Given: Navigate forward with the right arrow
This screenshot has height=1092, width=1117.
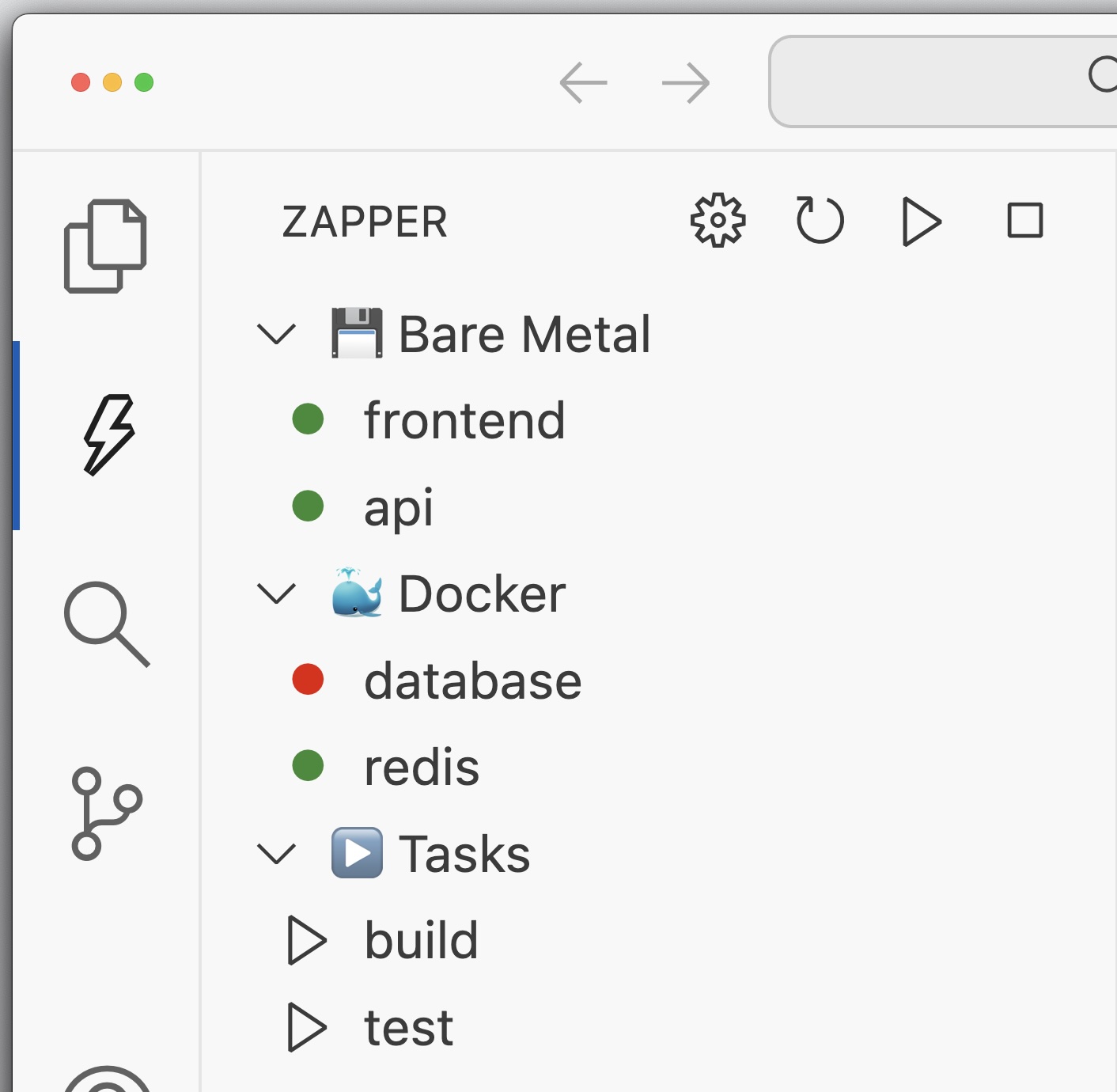Looking at the screenshot, I should point(684,82).
